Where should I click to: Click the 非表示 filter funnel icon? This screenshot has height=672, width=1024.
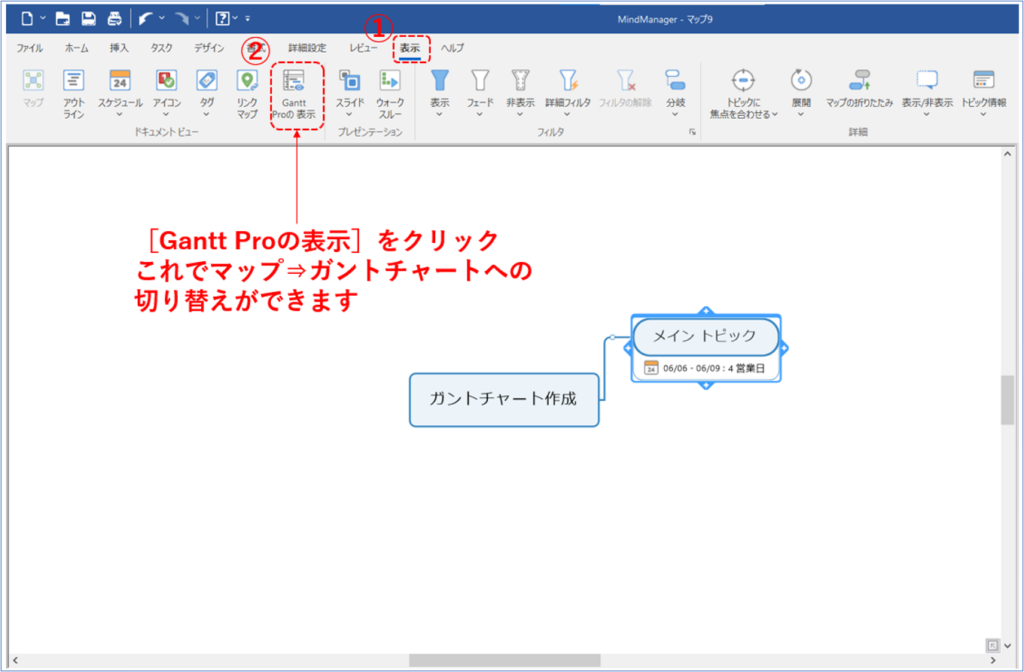tap(520, 81)
